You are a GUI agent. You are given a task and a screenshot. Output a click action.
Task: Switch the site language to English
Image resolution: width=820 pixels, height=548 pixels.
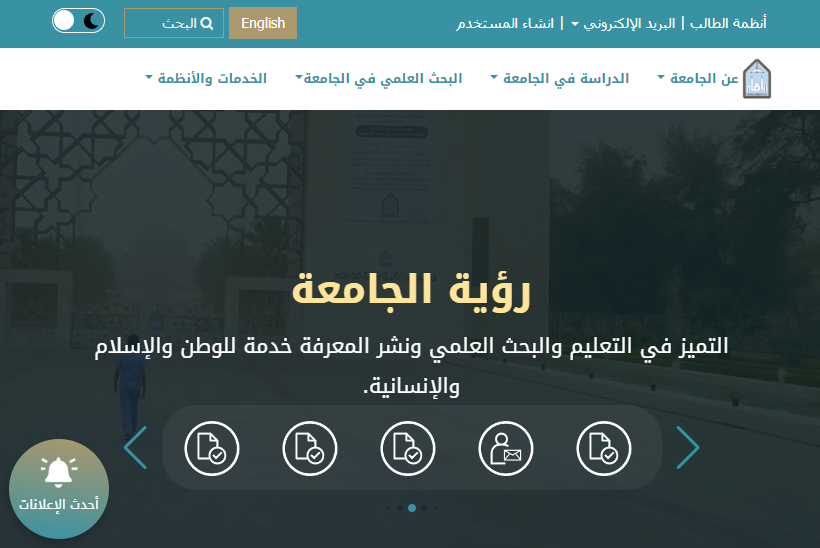[x=263, y=23]
